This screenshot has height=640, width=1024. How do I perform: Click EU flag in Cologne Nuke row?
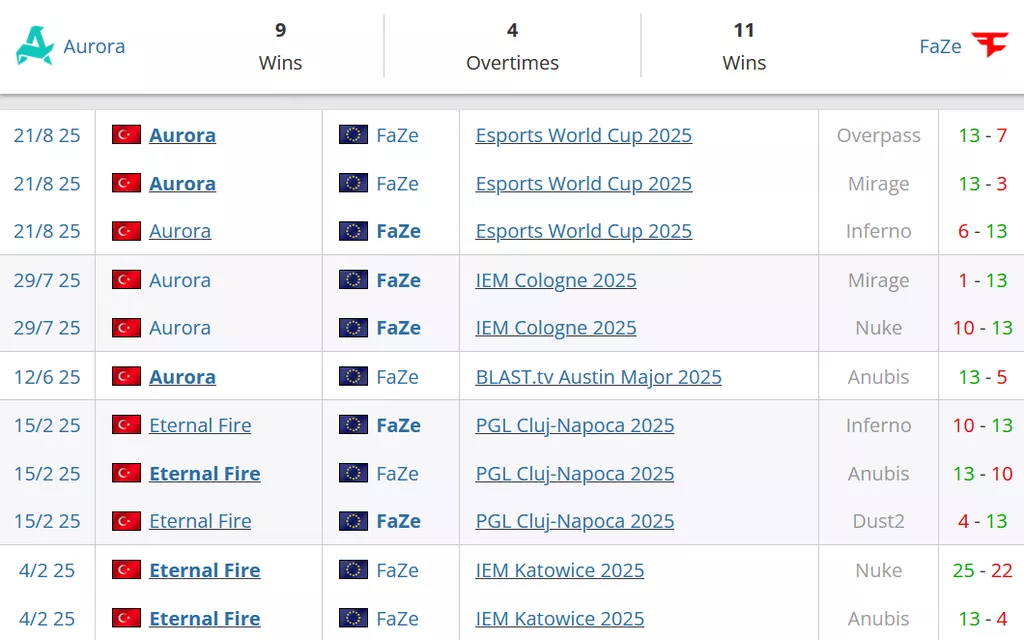(353, 328)
